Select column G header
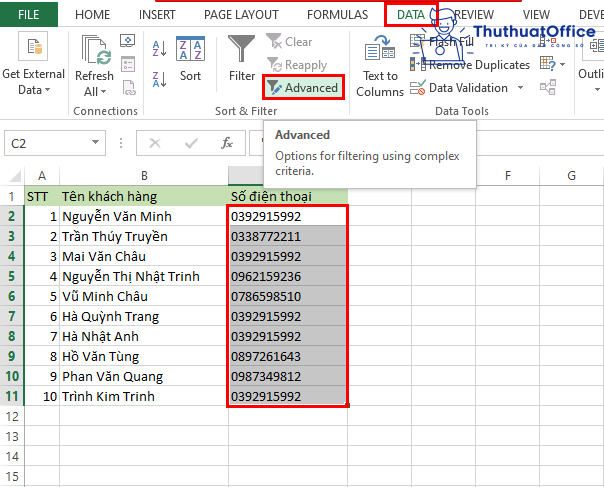The height and width of the screenshot is (487, 604). point(572,176)
